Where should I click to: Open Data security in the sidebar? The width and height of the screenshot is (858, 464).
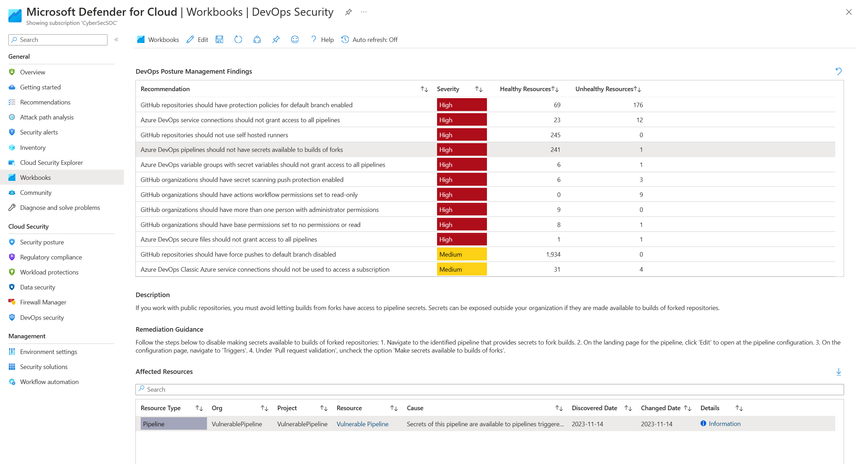point(37,287)
